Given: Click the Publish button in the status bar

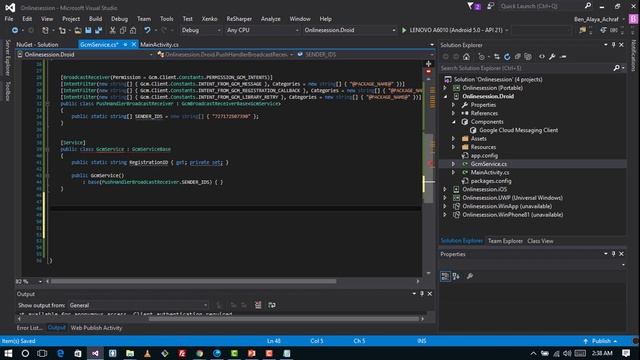Looking at the screenshot, I should [x=600, y=341].
